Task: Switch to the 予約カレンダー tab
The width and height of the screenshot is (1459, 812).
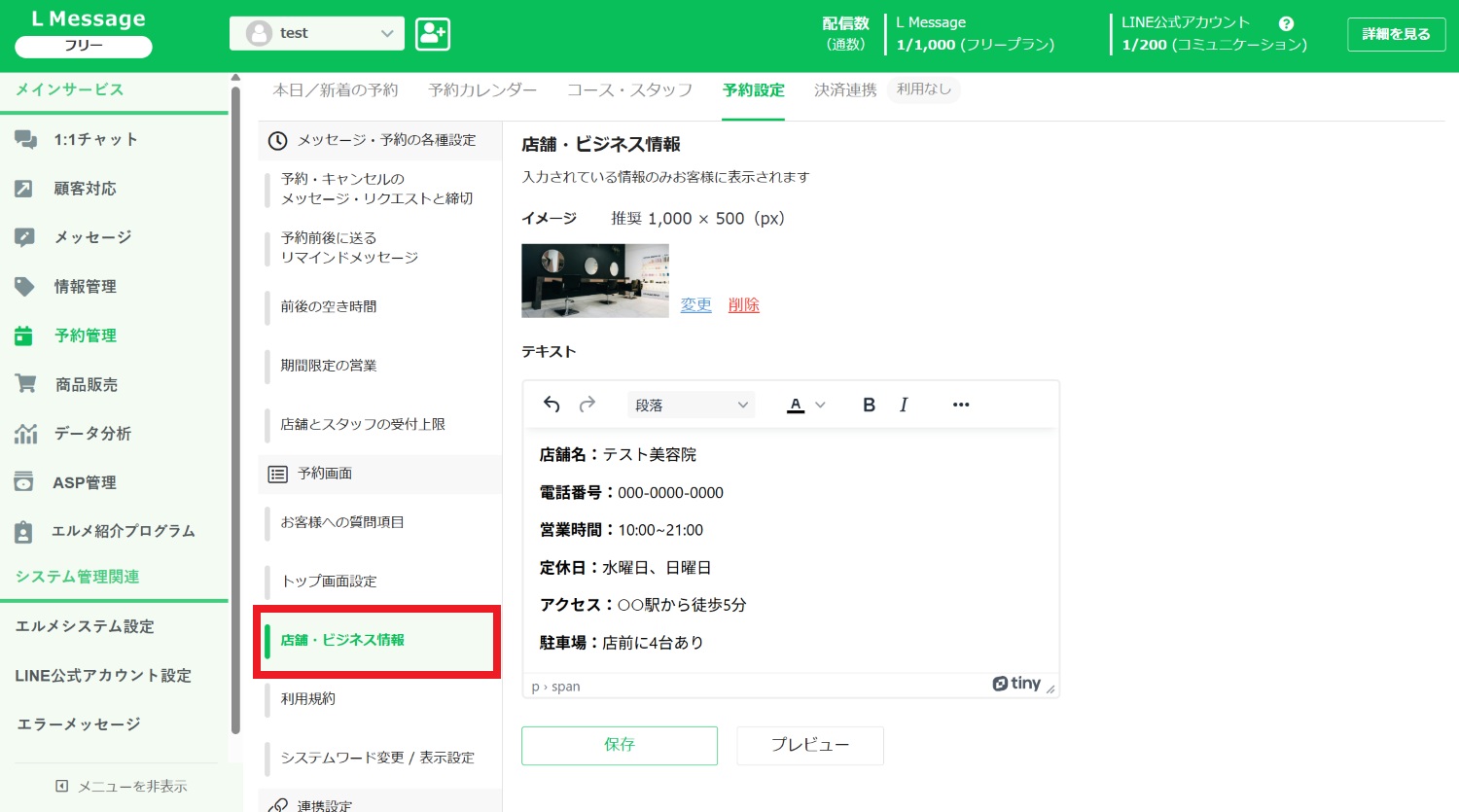Action: [x=482, y=90]
